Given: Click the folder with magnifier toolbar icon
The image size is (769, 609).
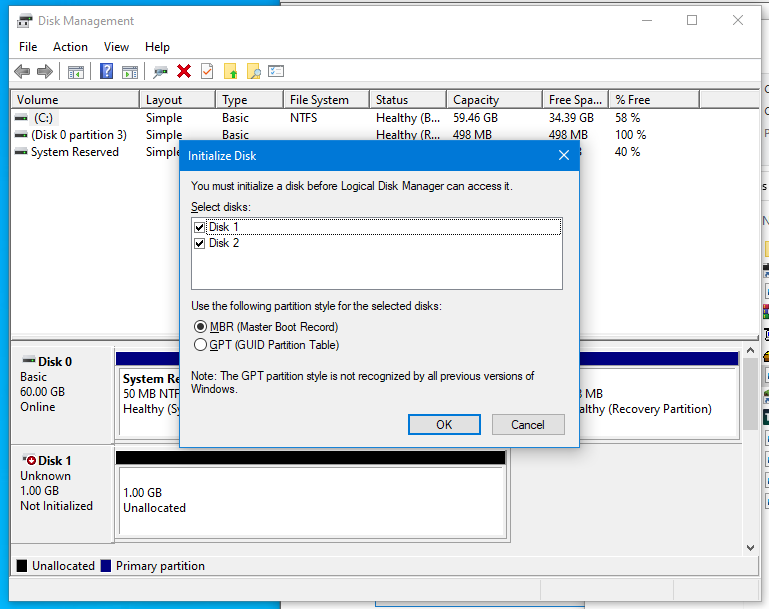Looking at the screenshot, I should click(x=254, y=72).
